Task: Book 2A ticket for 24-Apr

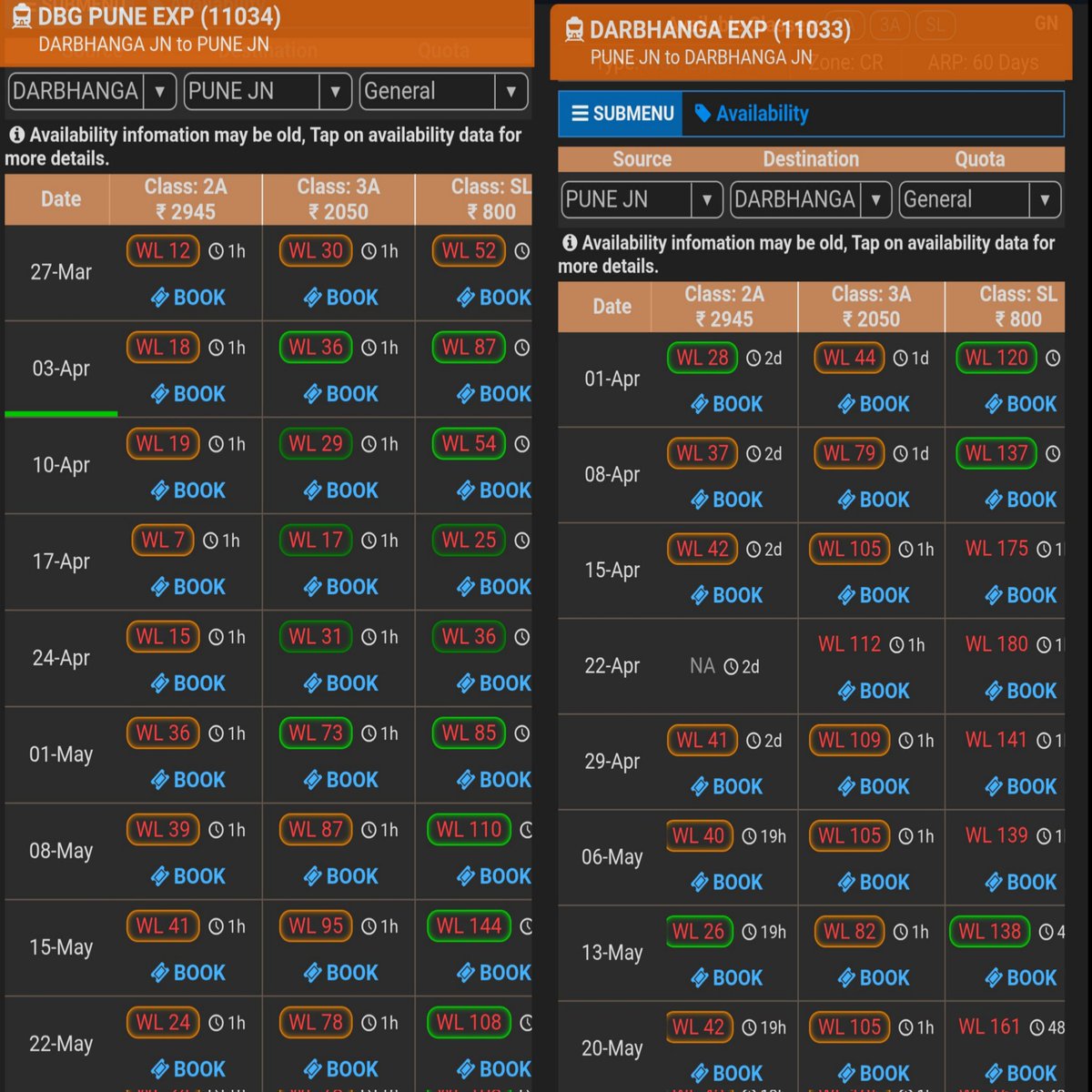Action: coord(188,683)
